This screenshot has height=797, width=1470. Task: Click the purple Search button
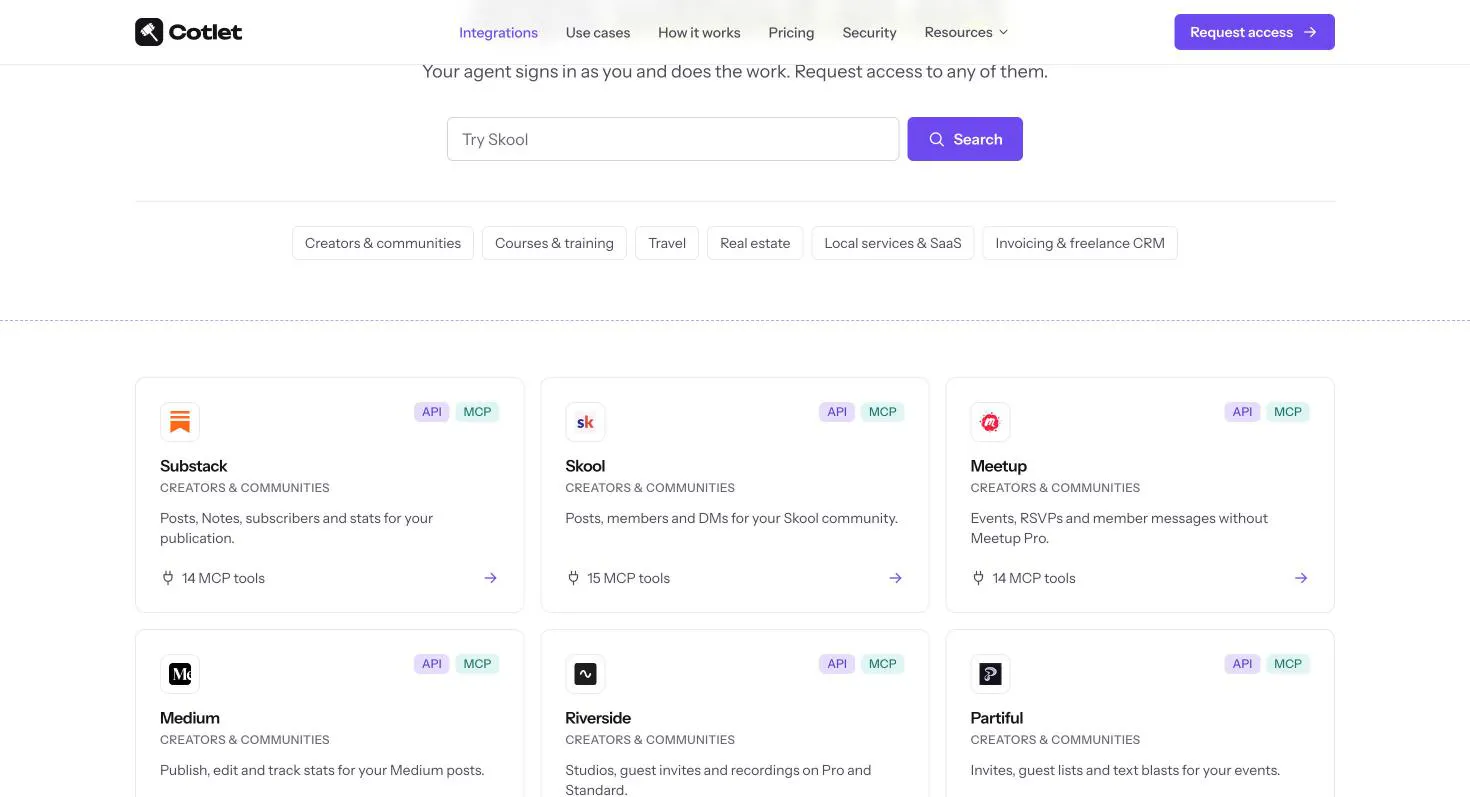(965, 139)
